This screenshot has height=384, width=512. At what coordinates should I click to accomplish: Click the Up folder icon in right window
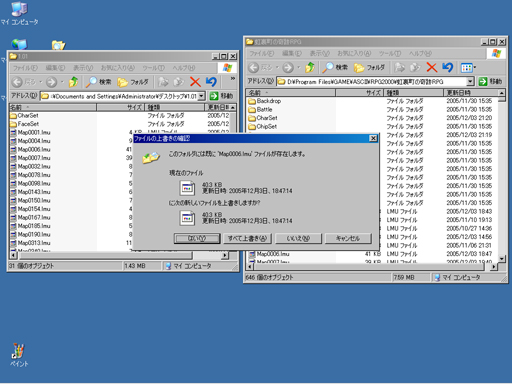coord(310,67)
